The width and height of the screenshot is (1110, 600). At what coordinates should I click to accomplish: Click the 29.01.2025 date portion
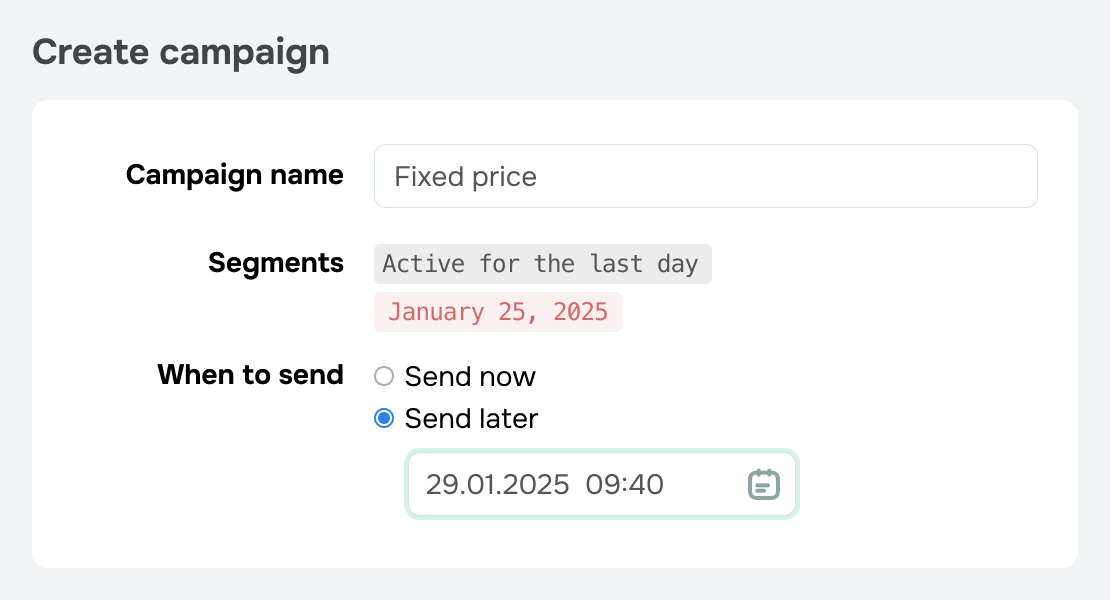(x=497, y=485)
